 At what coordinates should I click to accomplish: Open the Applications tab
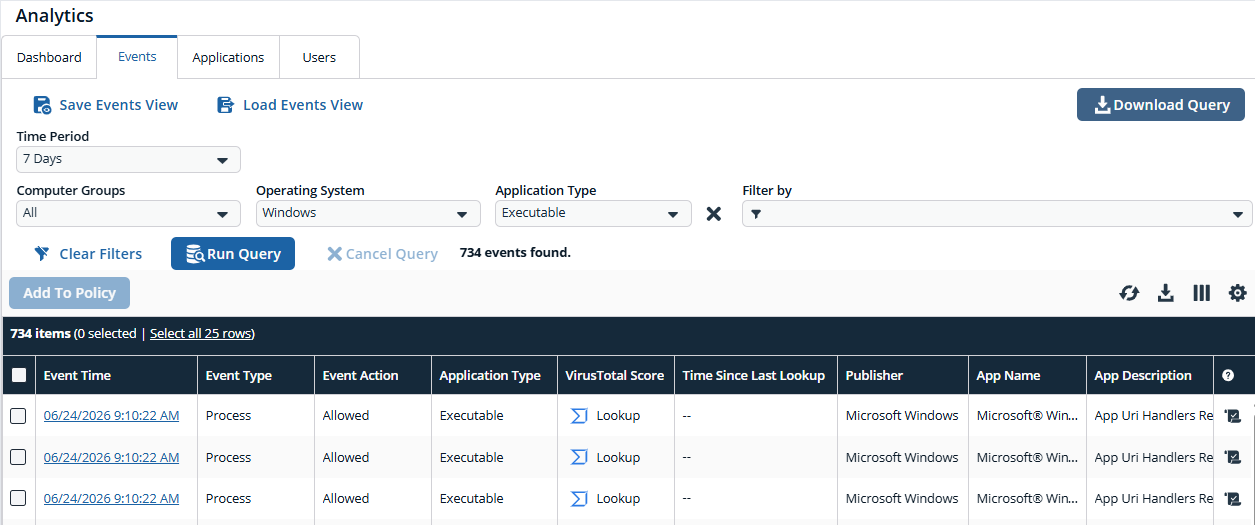(228, 57)
